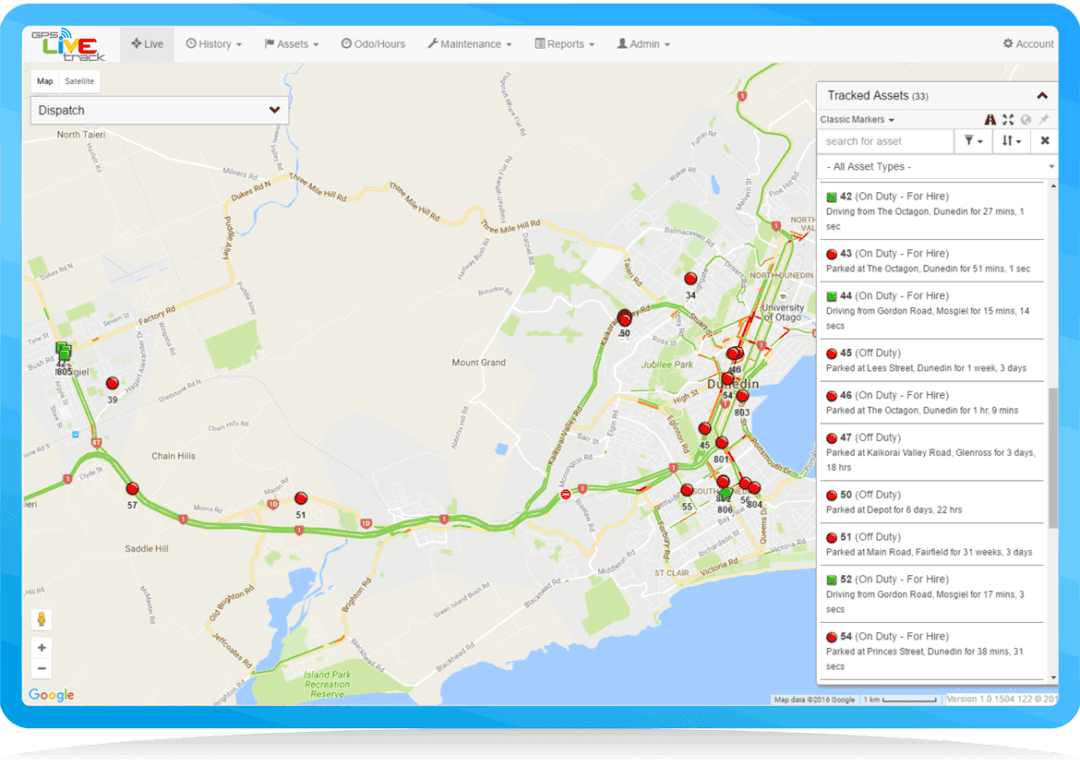Open the asset filter funnel icon
1080x778 pixels.
[x=969, y=141]
